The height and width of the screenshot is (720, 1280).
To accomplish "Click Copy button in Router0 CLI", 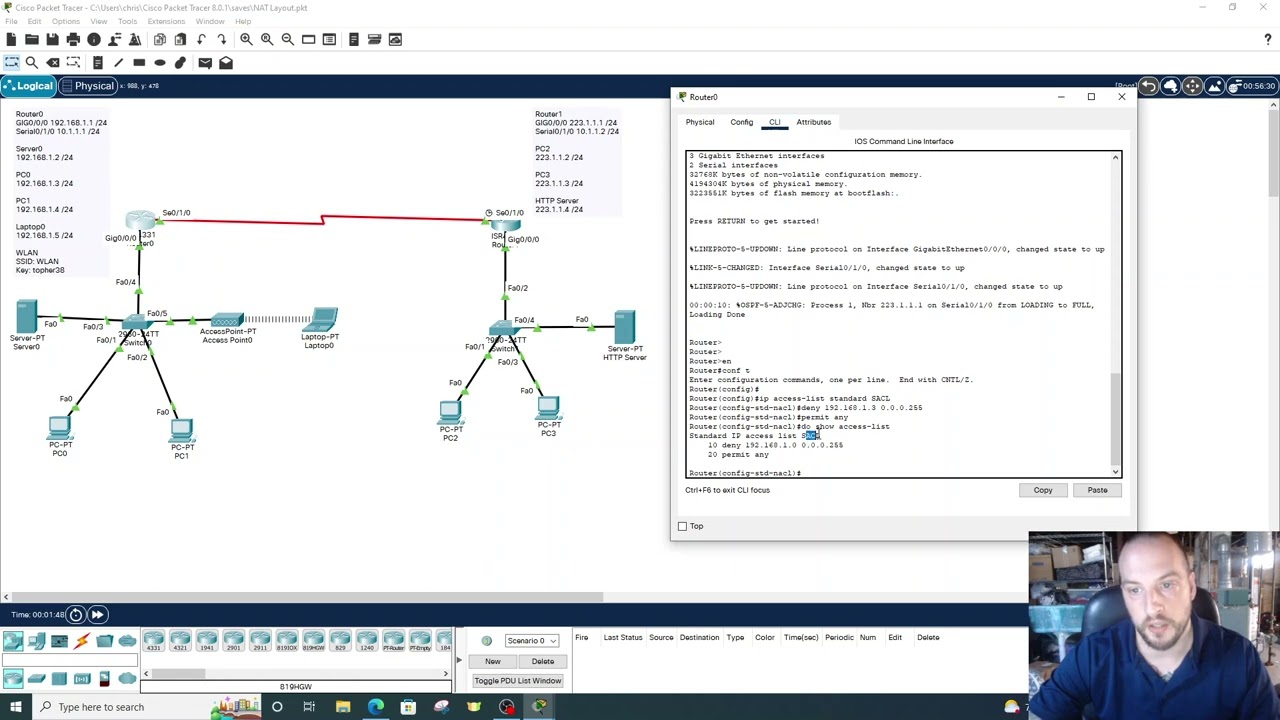I will click(1043, 490).
